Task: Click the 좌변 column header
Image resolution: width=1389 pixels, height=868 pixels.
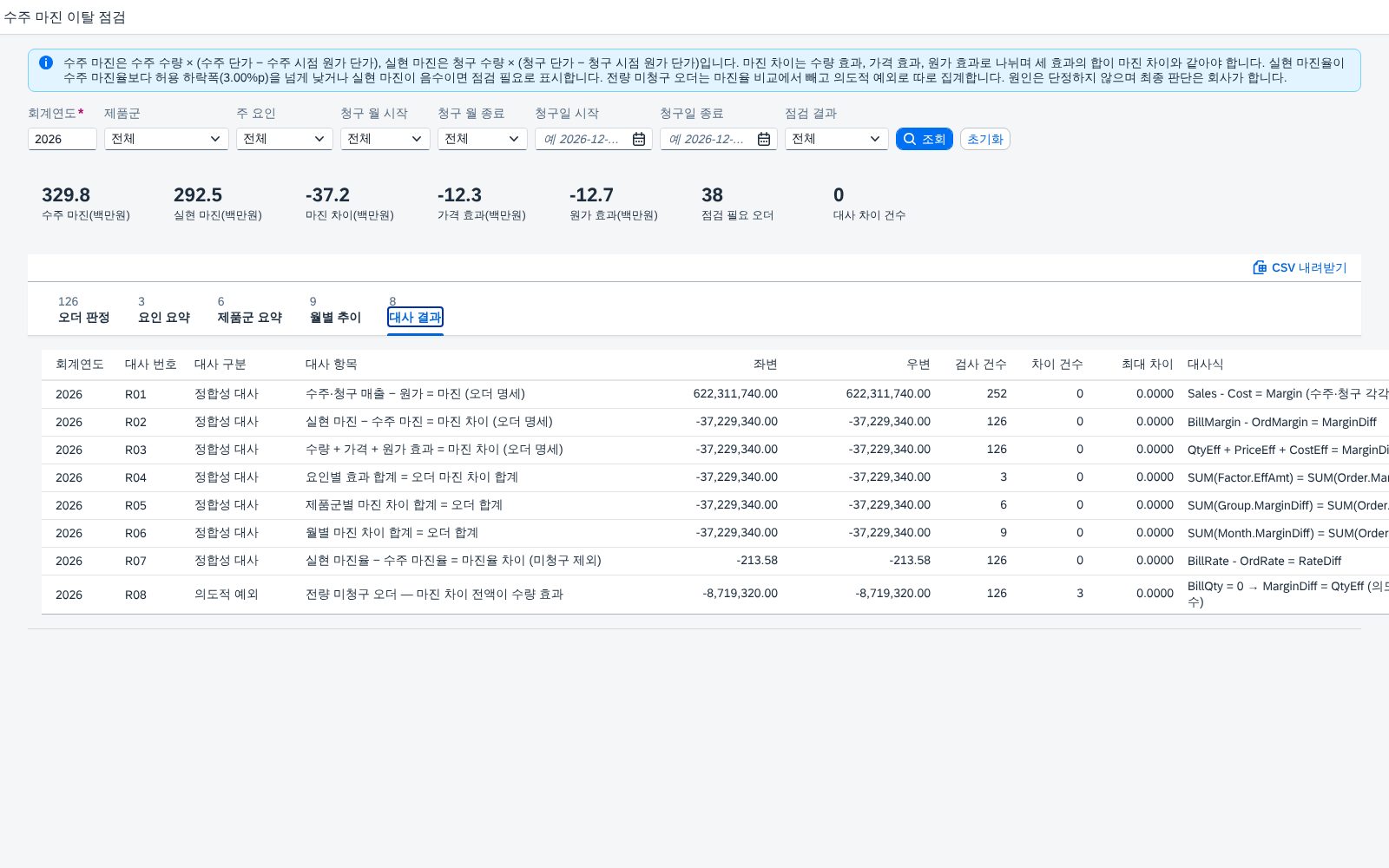Action: tap(765, 365)
